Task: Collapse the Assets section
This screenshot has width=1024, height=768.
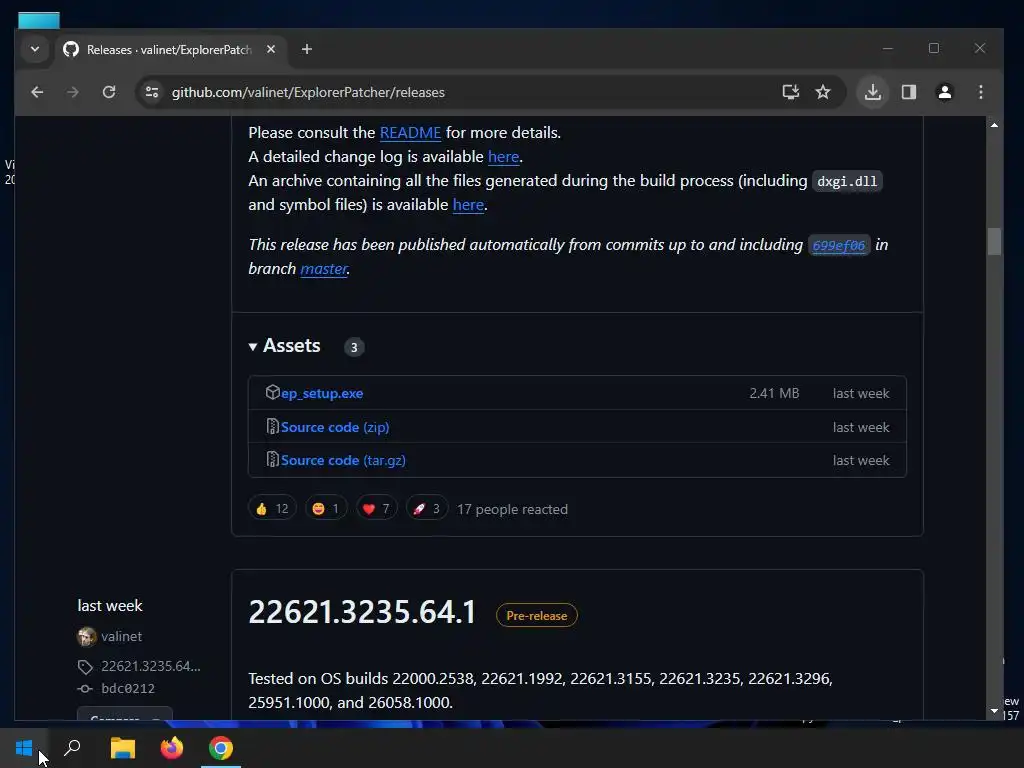Action: [284, 345]
